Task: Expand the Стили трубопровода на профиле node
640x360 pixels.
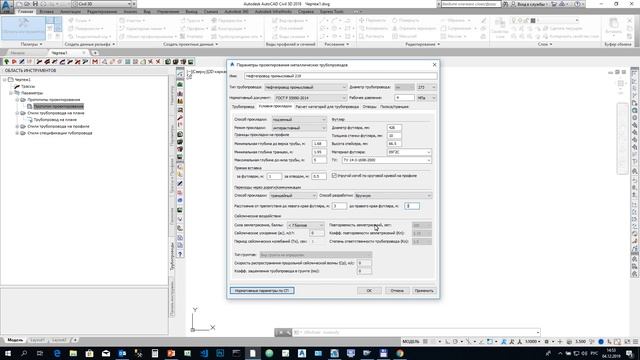Action: [x=18, y=127]
